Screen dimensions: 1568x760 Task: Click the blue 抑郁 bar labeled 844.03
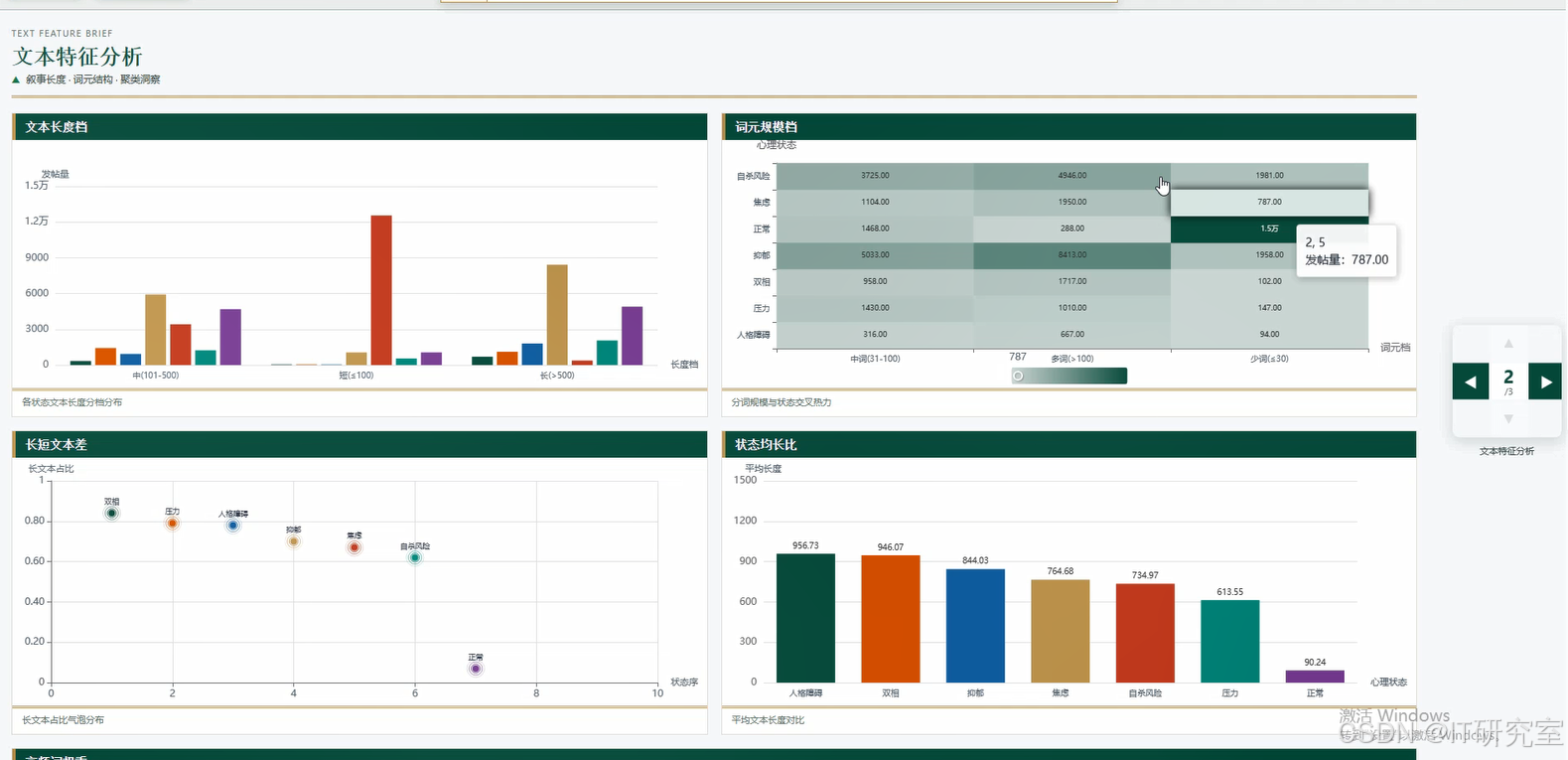(975, 626)
